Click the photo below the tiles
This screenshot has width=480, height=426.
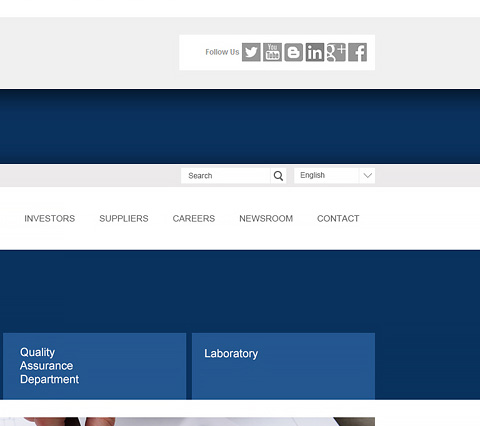pos(187,421)
